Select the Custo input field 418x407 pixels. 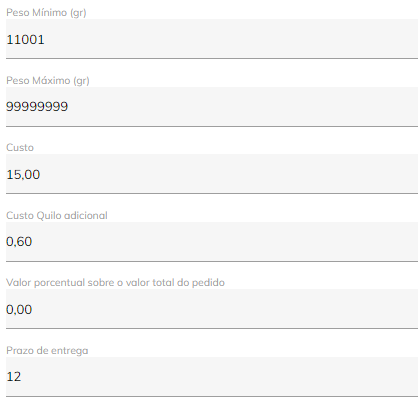click(212, 174)
